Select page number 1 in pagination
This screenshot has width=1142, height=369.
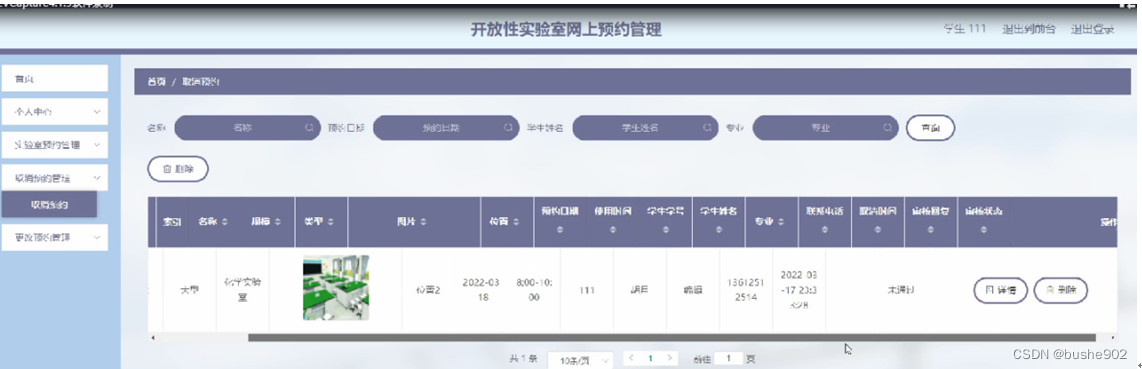coord(651,358)
